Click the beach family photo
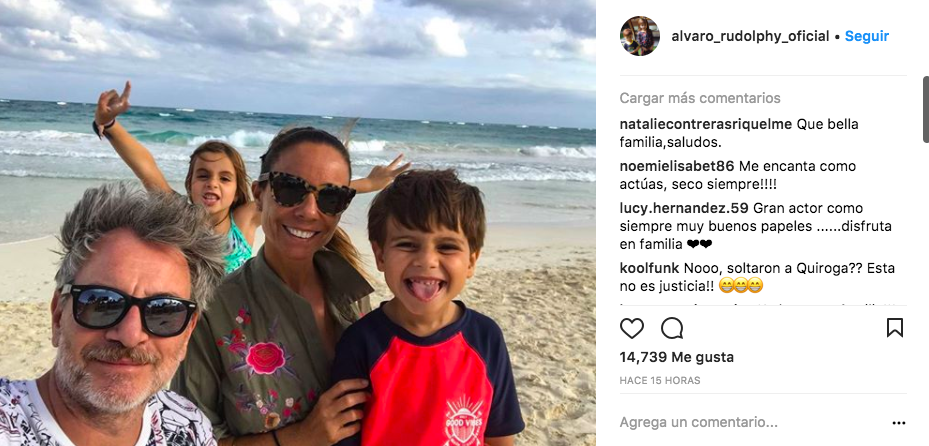This screenshot has height=446, width=929. click(x=297, y=223)
